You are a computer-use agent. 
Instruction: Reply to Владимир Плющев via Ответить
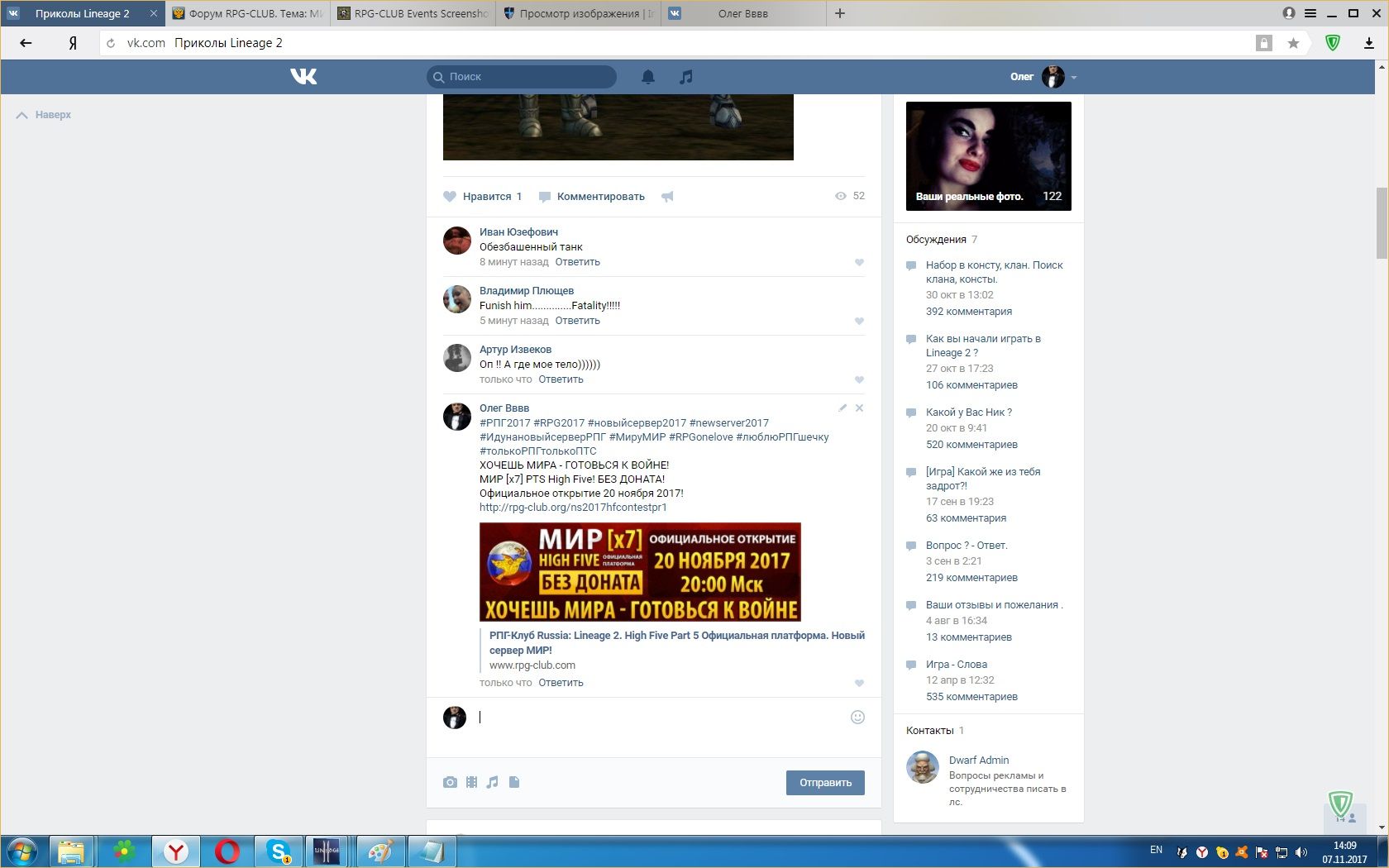(x=578, y=321)
